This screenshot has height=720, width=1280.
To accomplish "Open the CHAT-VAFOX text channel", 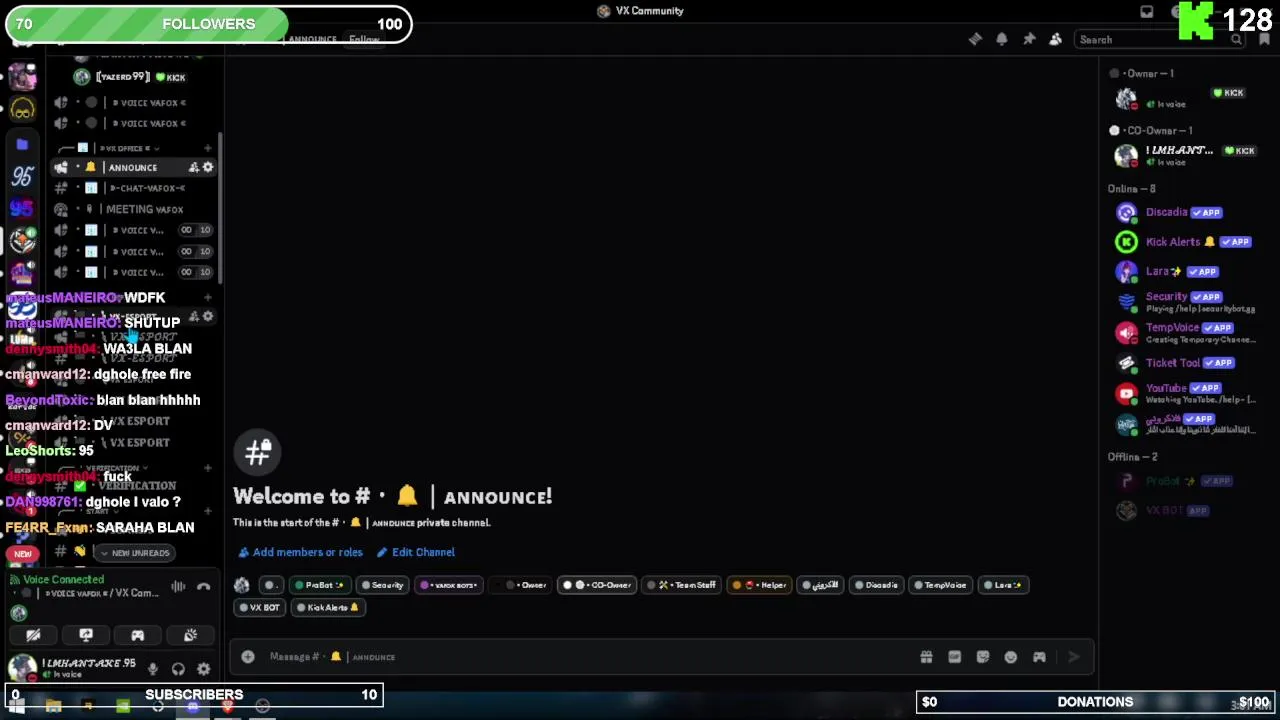I will point(135,188).
